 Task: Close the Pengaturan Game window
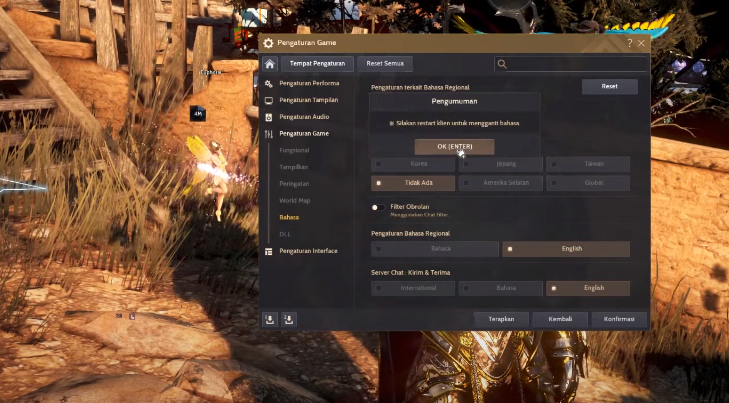(x=641, y=43)
